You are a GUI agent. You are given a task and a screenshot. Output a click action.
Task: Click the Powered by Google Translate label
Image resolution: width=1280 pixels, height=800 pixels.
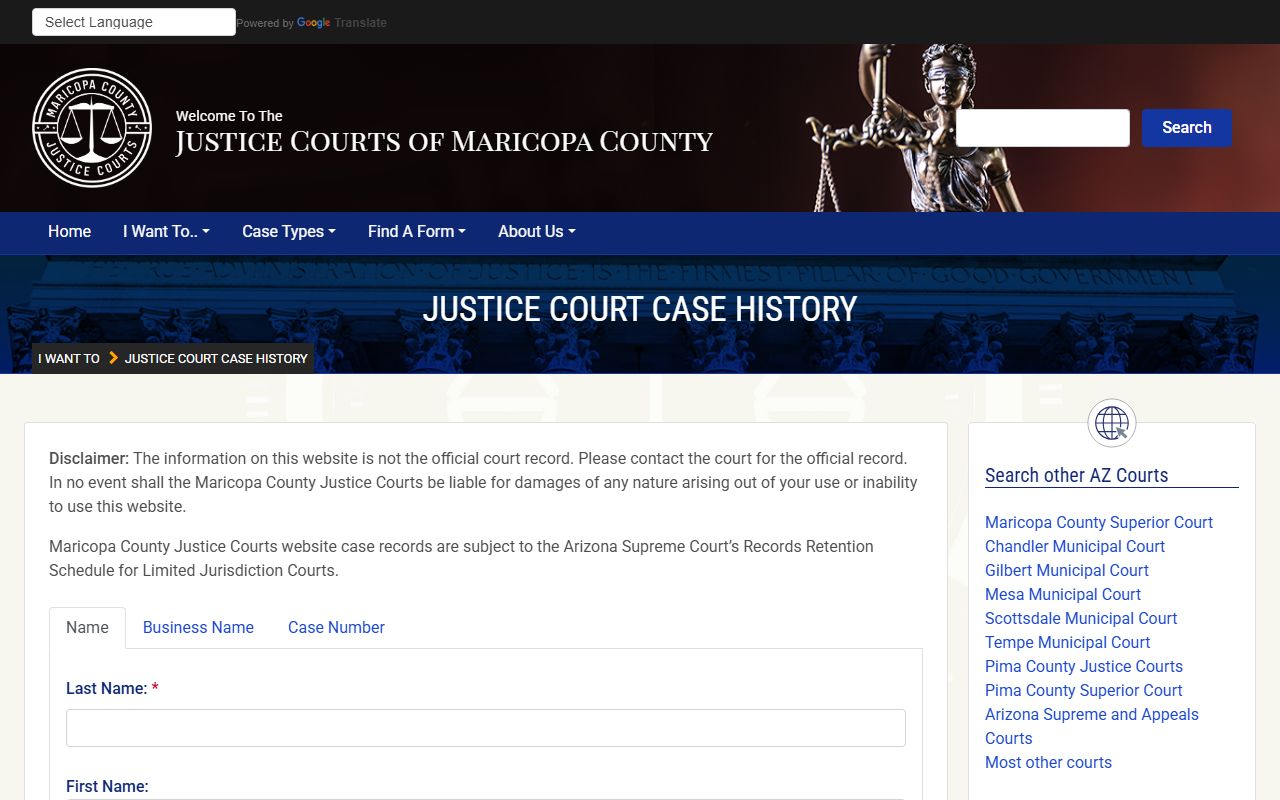(x=312, y=23)
